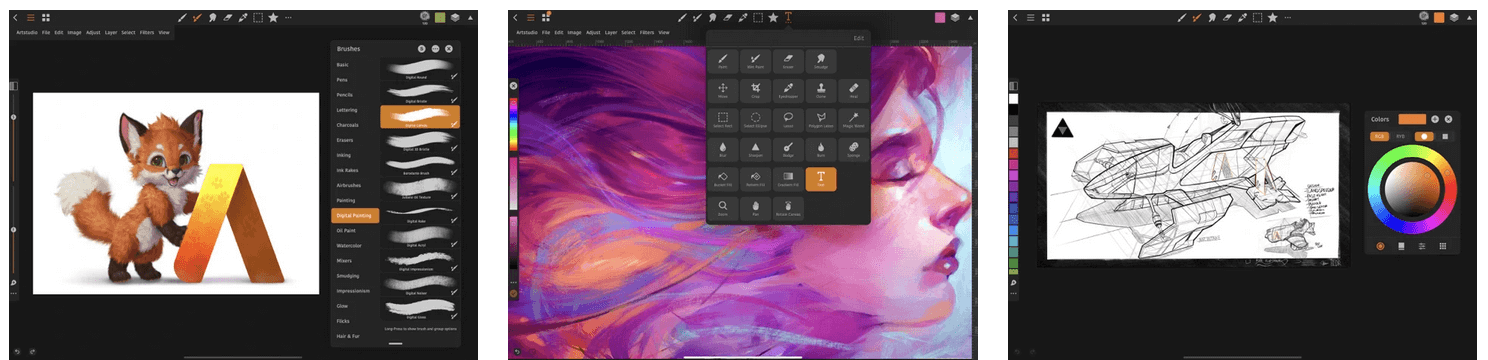Go back with the chevron in the portrait screenshot
Viewport: 1488px width, 360px height.
coord(515,17)
